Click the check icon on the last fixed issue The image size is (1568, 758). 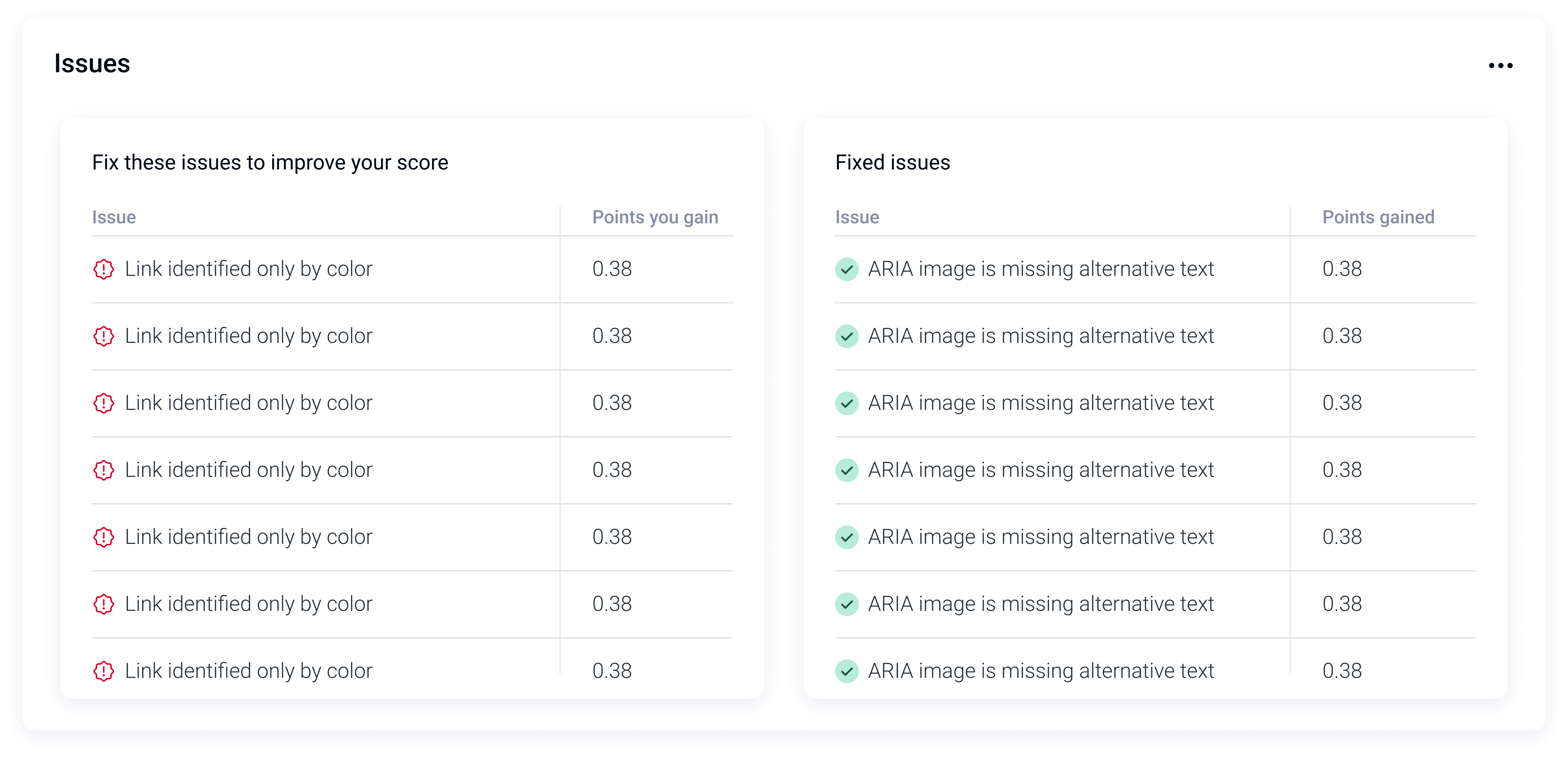pos(847,671)
